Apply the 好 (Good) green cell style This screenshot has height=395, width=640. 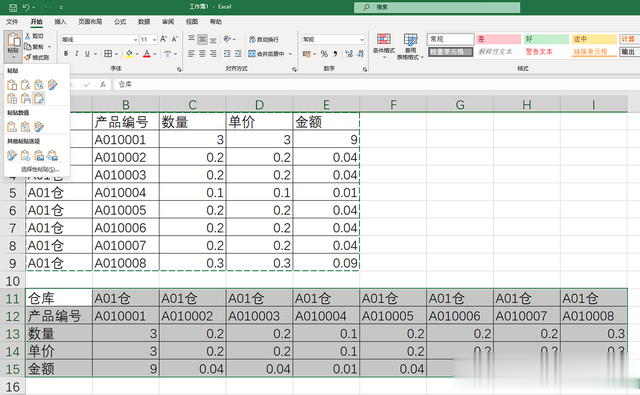pyautogui.click(x=546, y=39)
